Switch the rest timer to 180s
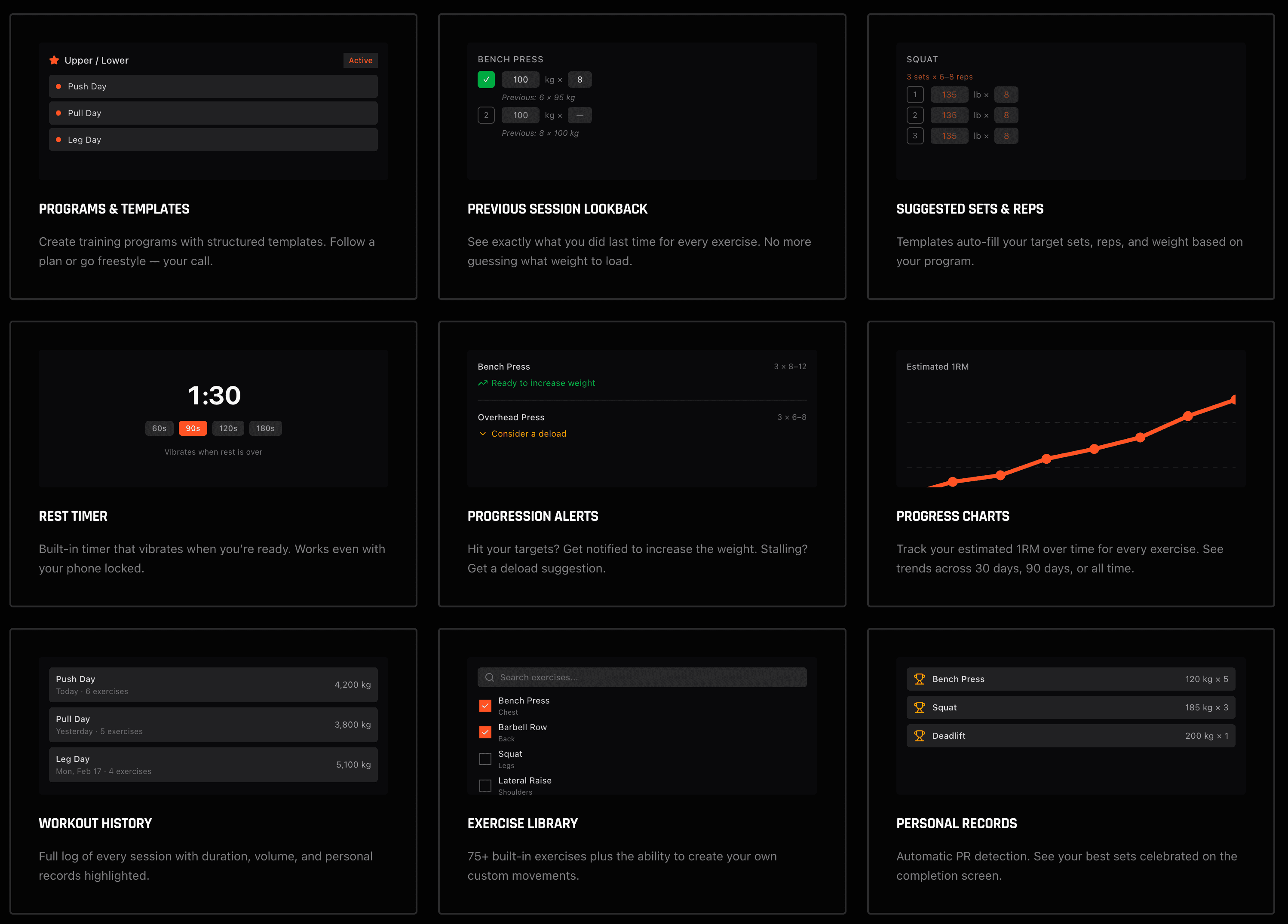1288x924 pixels. [x=265, y=428]
